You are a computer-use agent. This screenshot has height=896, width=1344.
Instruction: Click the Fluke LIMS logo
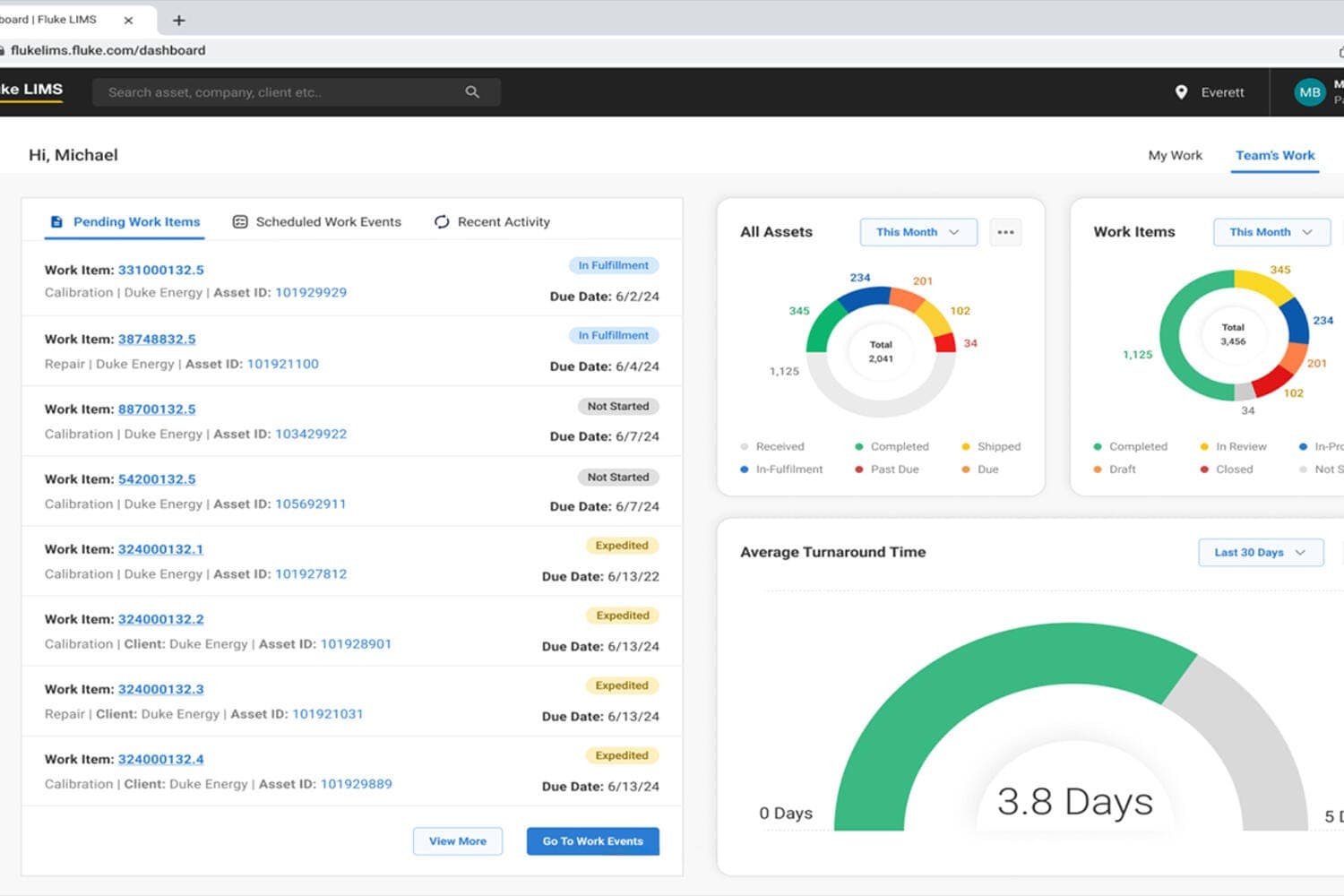coord(31,90)
